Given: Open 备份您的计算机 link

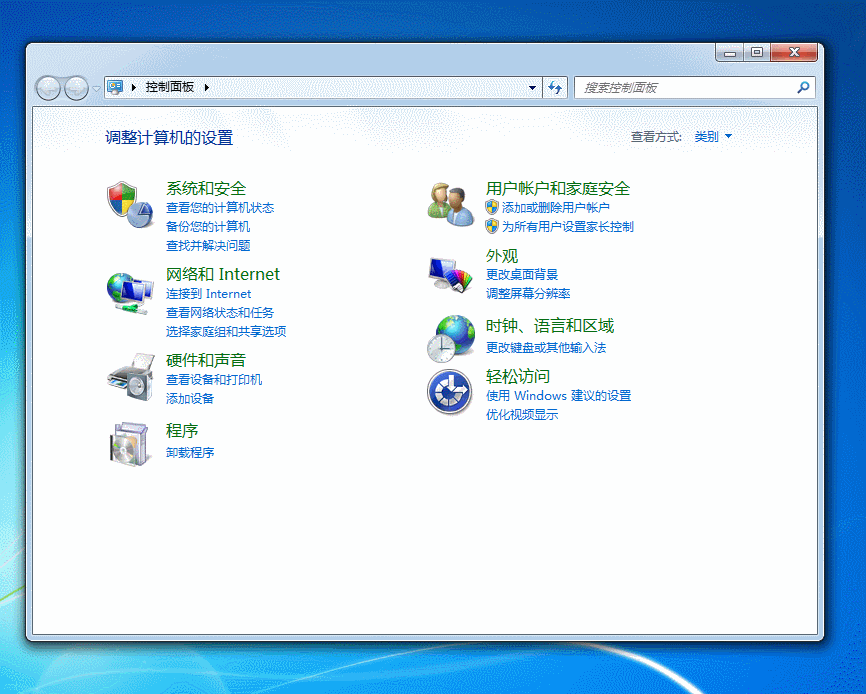Looking at the screenshot, I should click(209, 227).
